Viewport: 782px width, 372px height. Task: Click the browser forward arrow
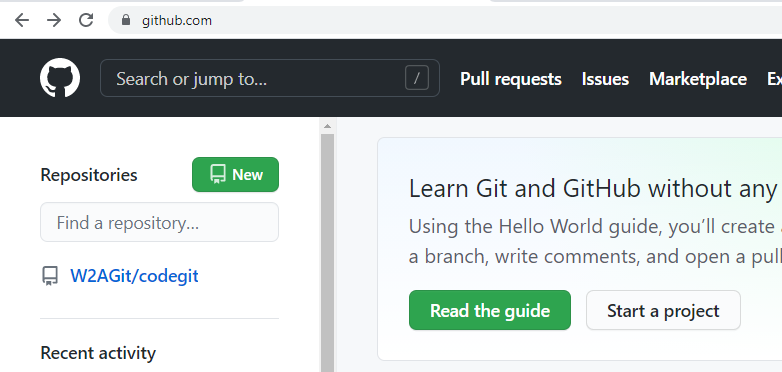pyautogui.click(x=54, y=20)
